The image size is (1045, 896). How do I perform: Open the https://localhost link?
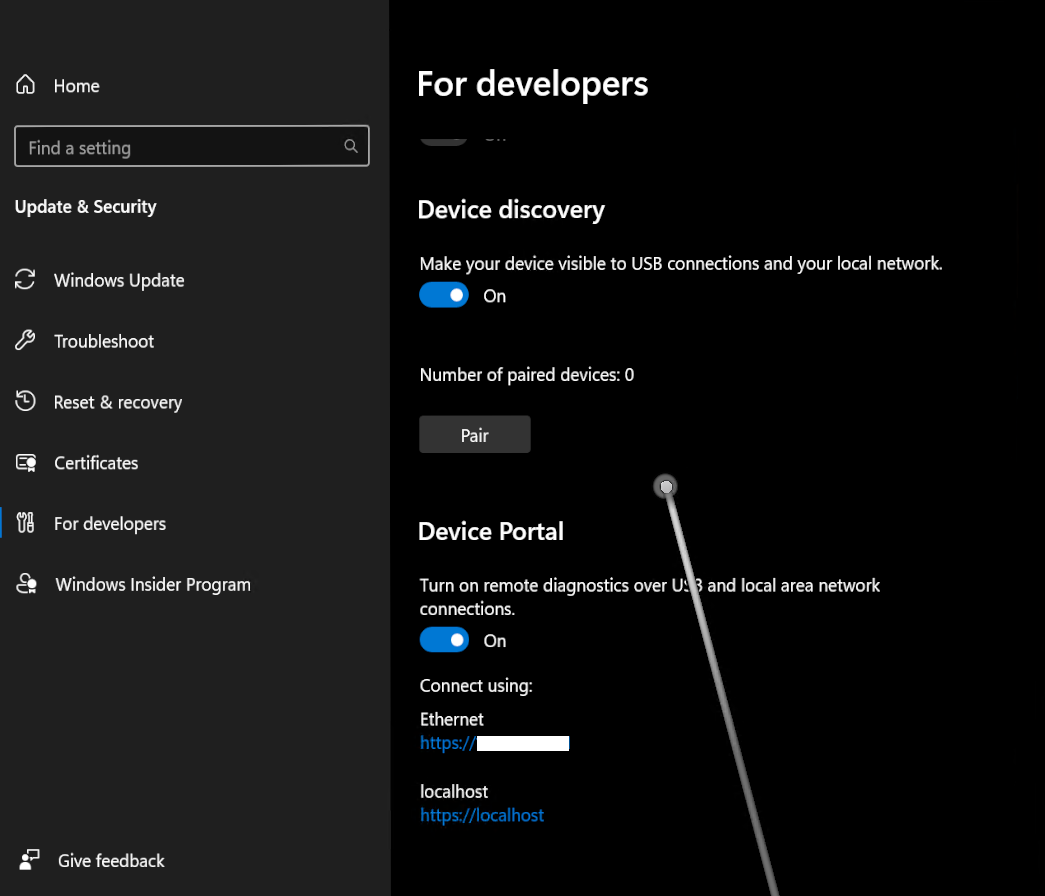point(482,815)
